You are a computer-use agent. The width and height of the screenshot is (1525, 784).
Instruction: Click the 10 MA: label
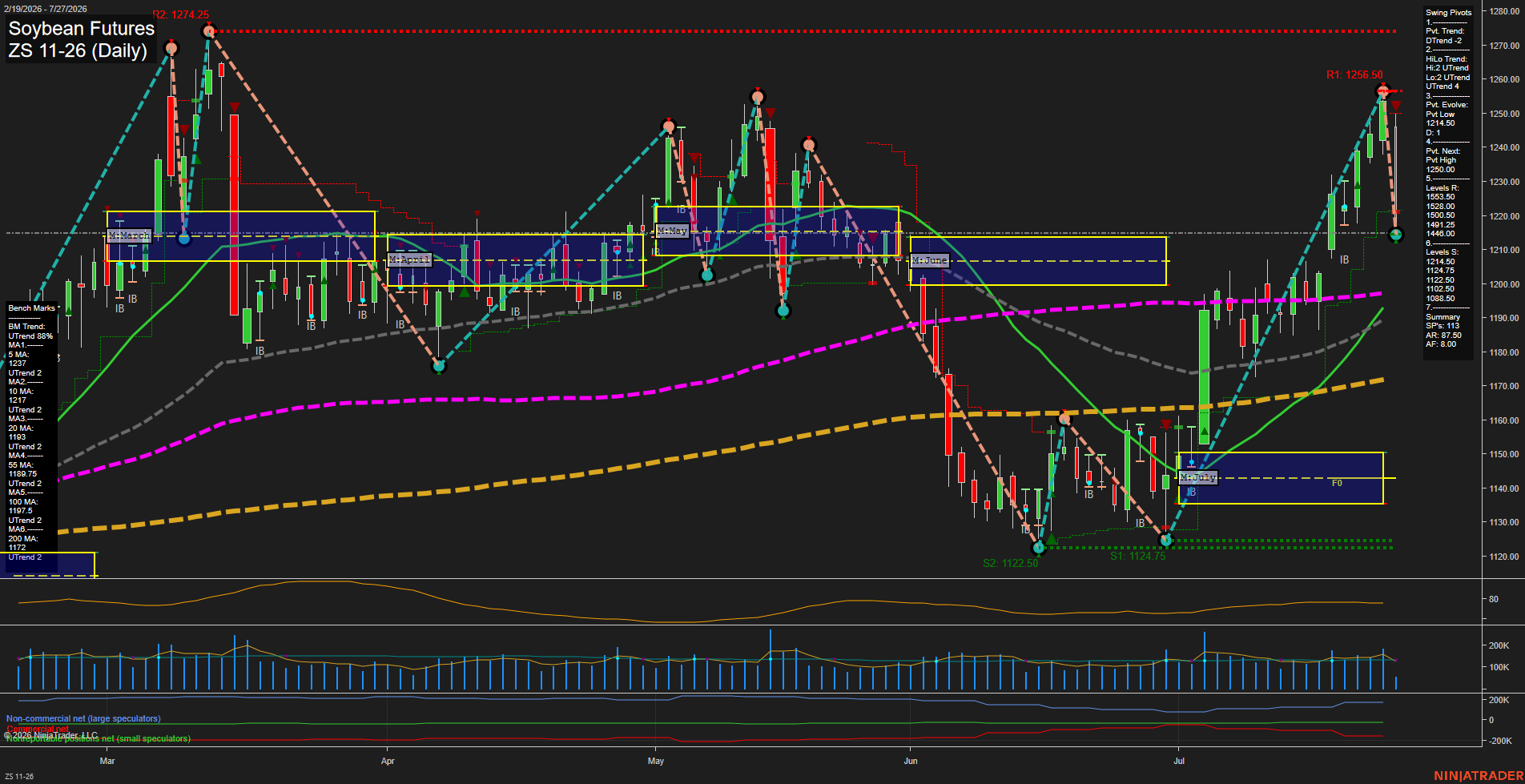[21, 392]
